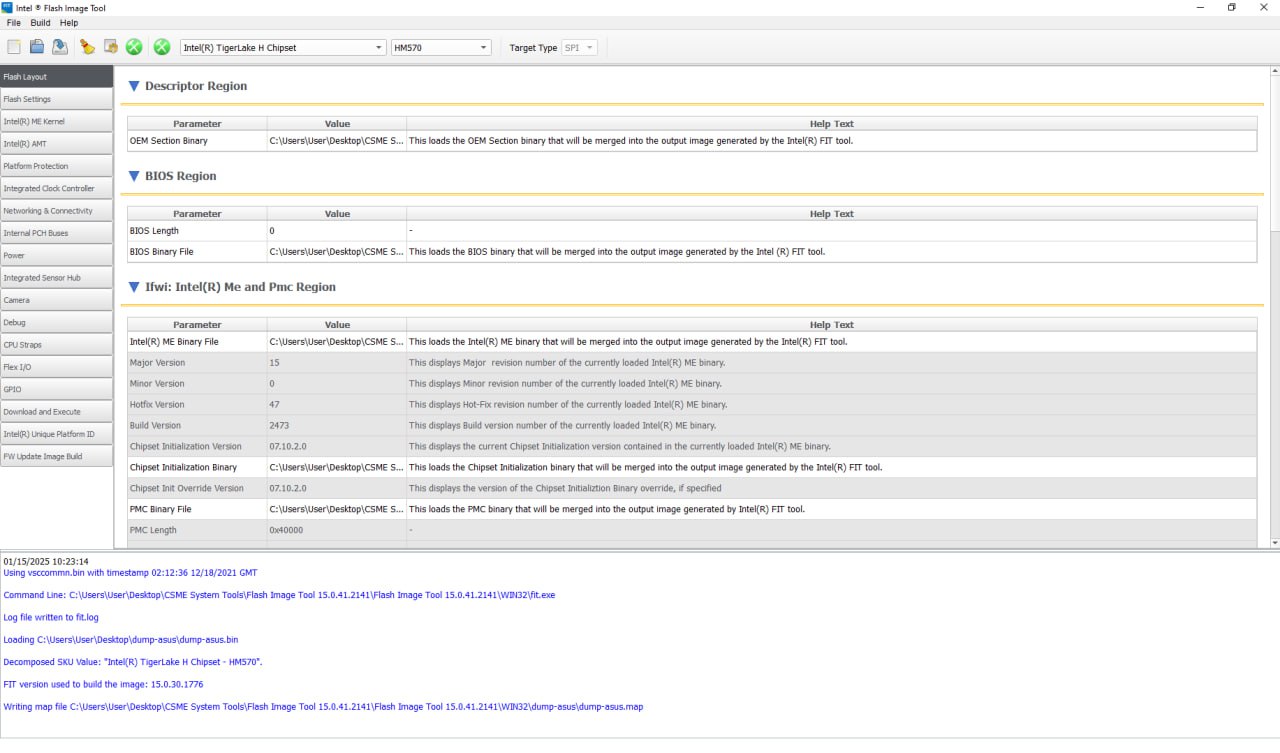Select the Download and Execute tab
Image resolution: width=1280 pixels, height=753 pixels.
point(56,412)
